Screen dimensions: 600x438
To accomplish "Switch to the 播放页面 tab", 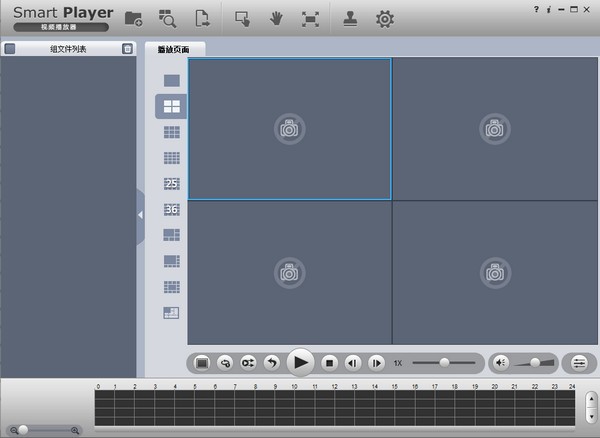I will click(x=173, y=49).
